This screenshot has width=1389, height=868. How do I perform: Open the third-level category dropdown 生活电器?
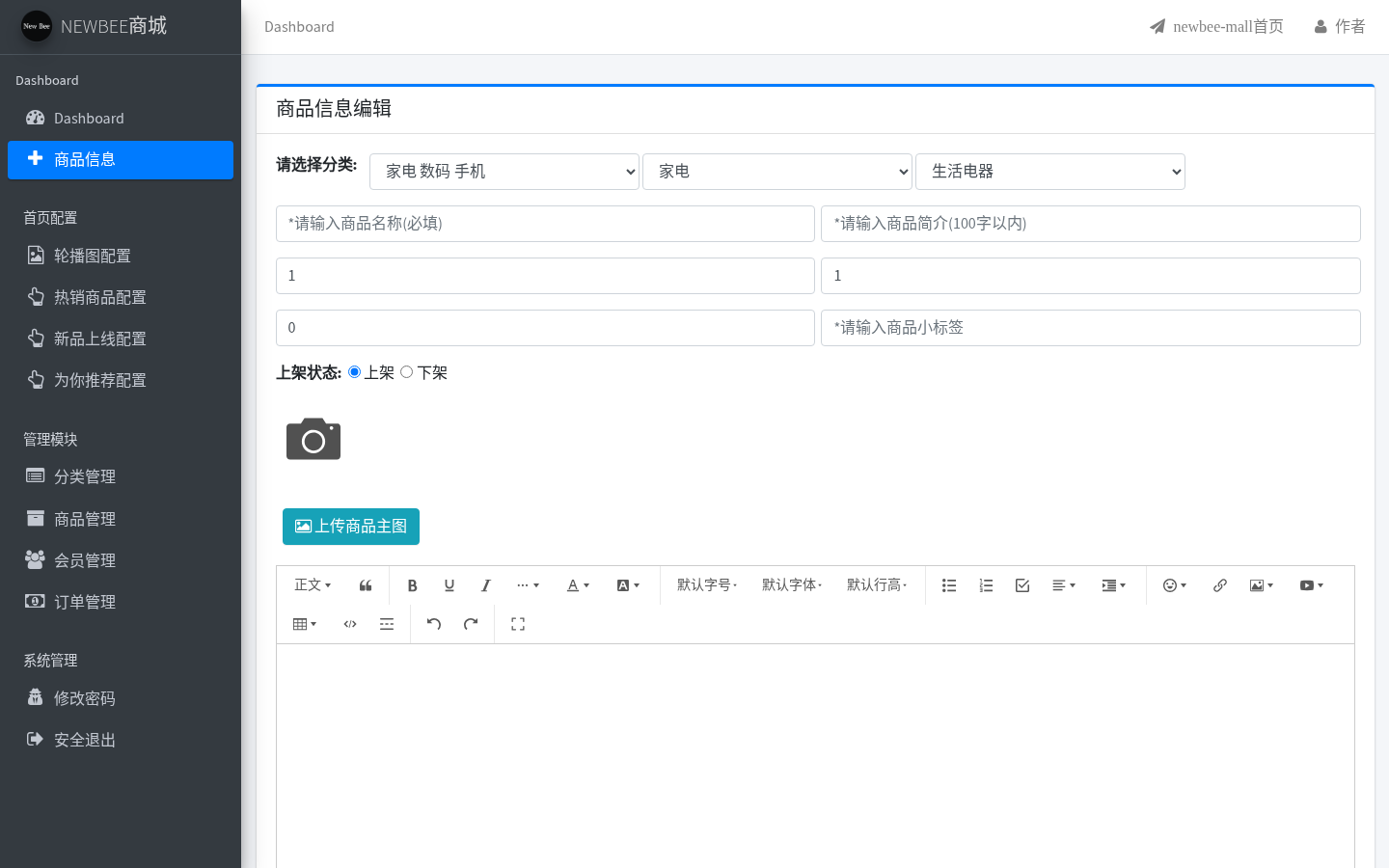[x=1050, y=172]
